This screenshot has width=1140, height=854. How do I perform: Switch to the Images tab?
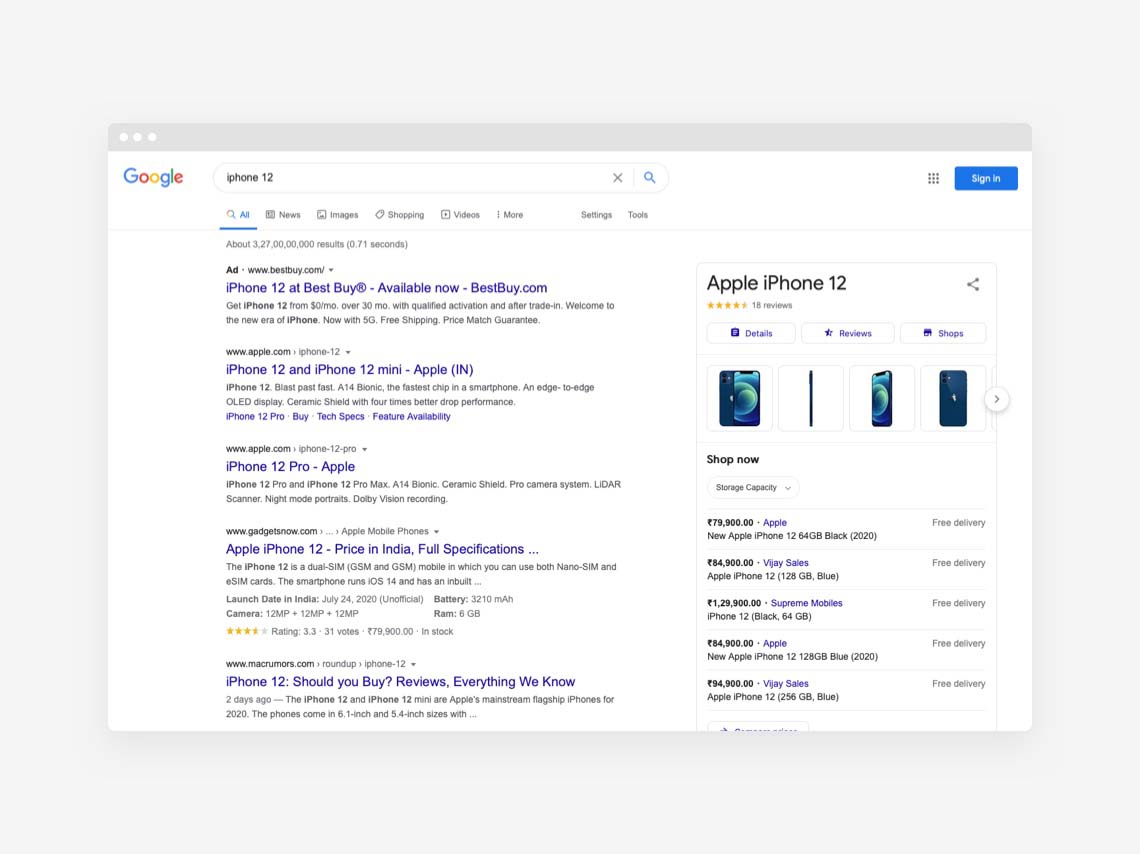(337, 215)
